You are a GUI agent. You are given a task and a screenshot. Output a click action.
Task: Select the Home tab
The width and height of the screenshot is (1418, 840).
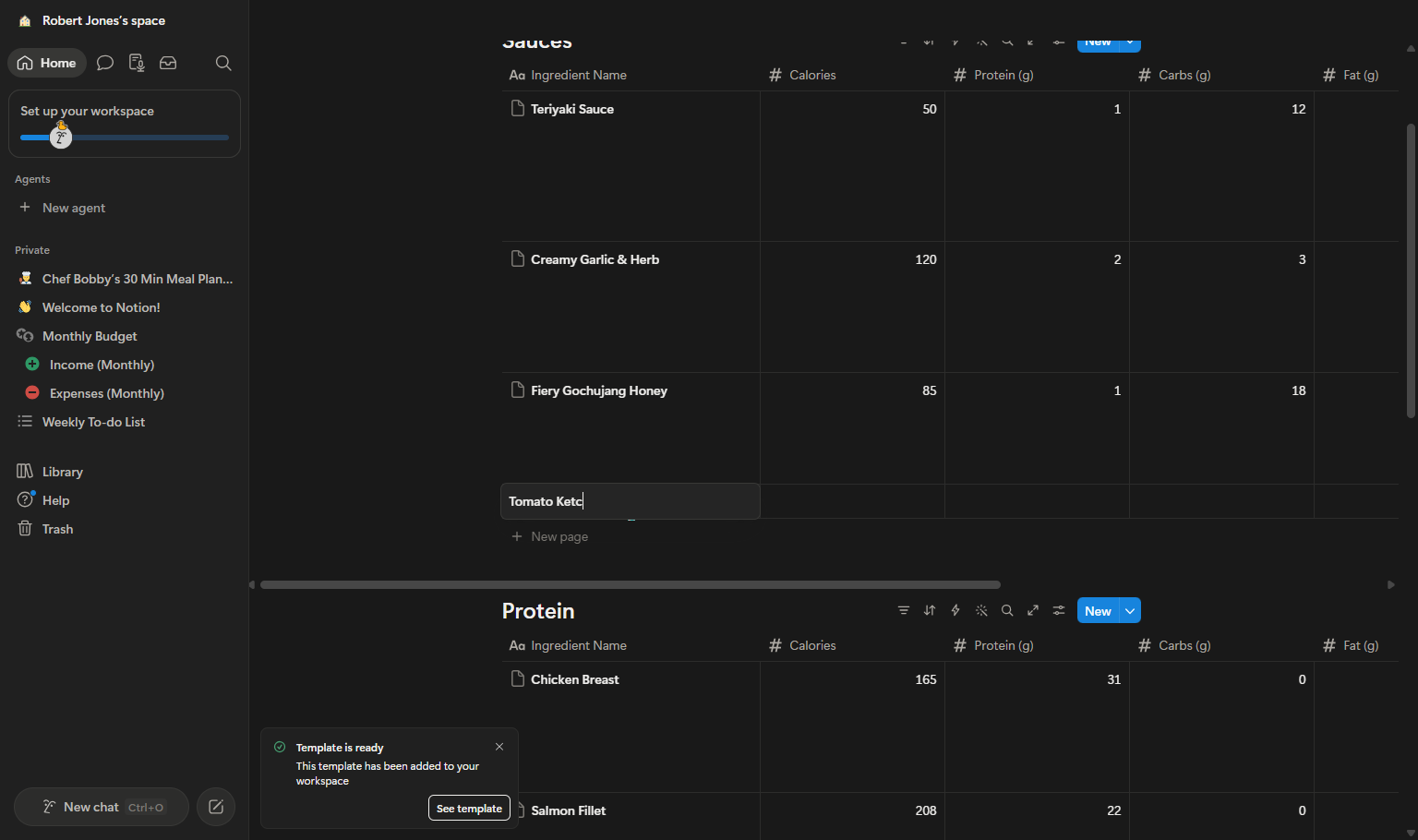point(47,63)
